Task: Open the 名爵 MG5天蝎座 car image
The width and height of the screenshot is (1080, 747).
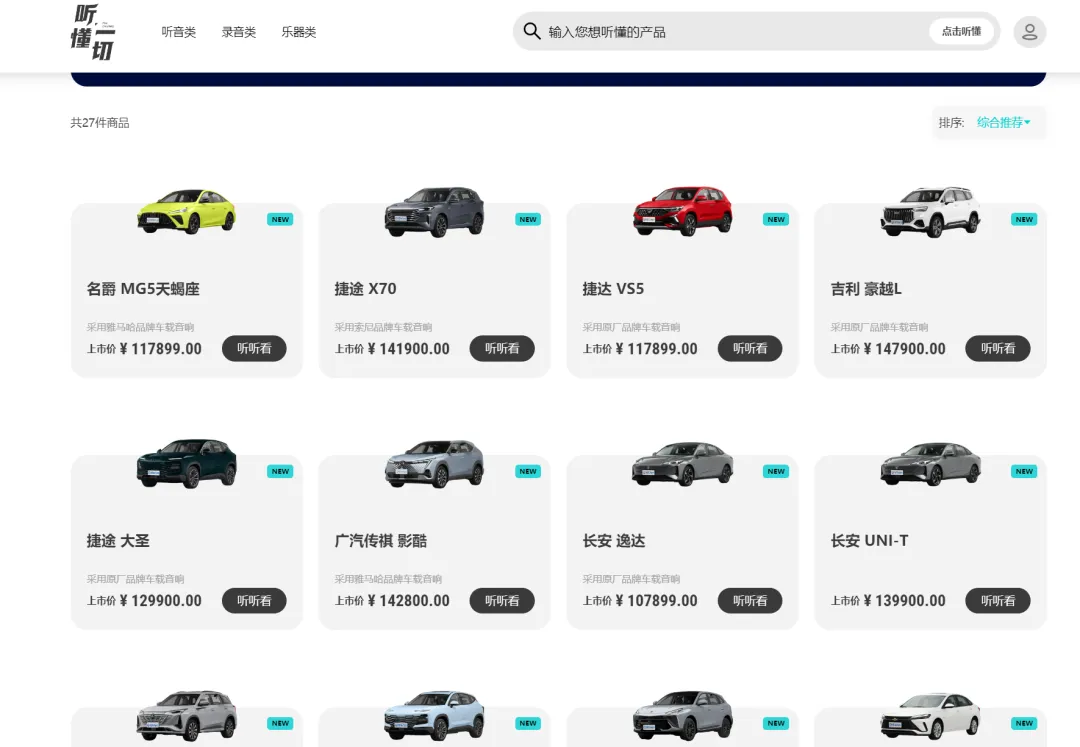Action: coord(187,211)
